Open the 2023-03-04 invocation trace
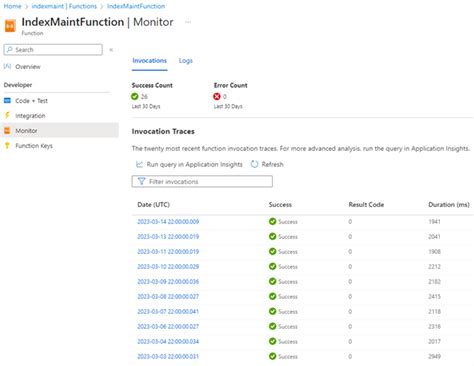This screenshot has width=474, height=366. tap(168, 342)
